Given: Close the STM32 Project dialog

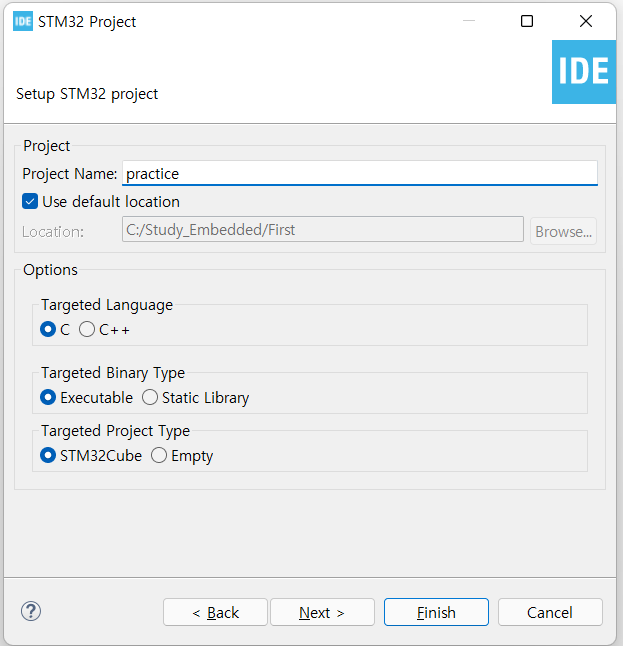Looking at the screenshot, I should [x=586, y=21].
